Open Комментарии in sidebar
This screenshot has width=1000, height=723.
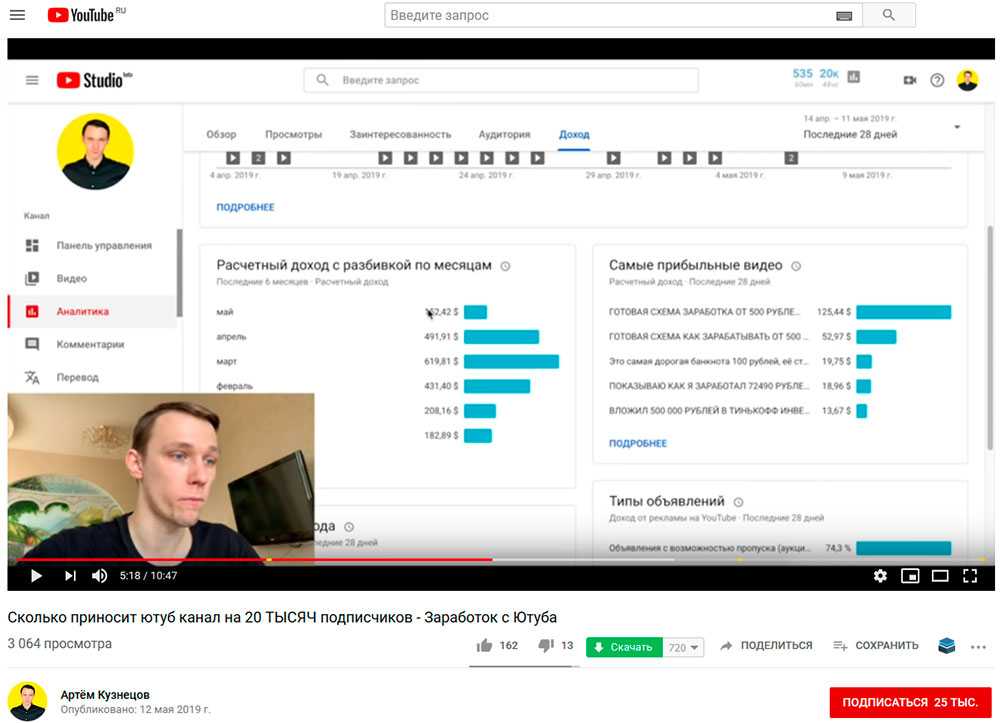click(92, 344)
